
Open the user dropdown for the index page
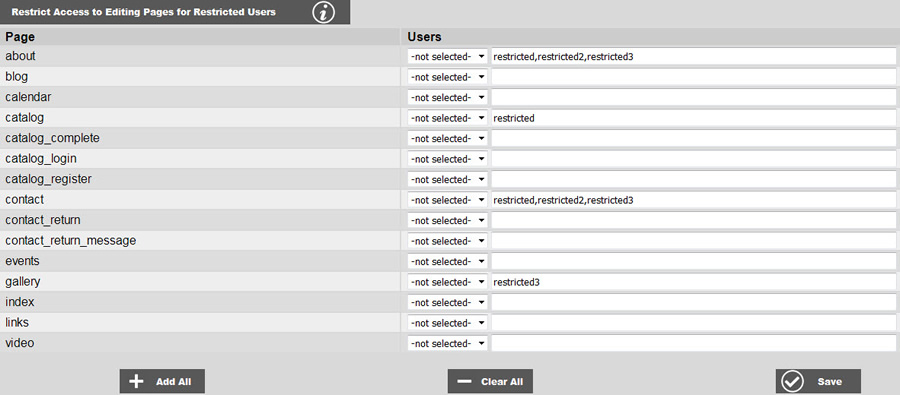coord(448,303)
